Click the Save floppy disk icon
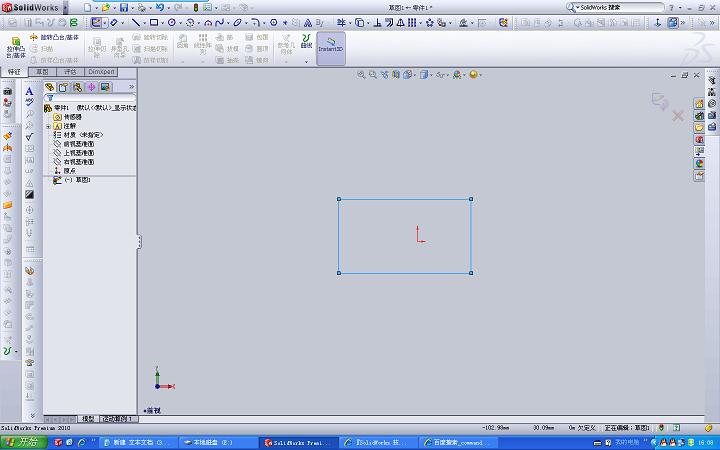 point(124,7)
